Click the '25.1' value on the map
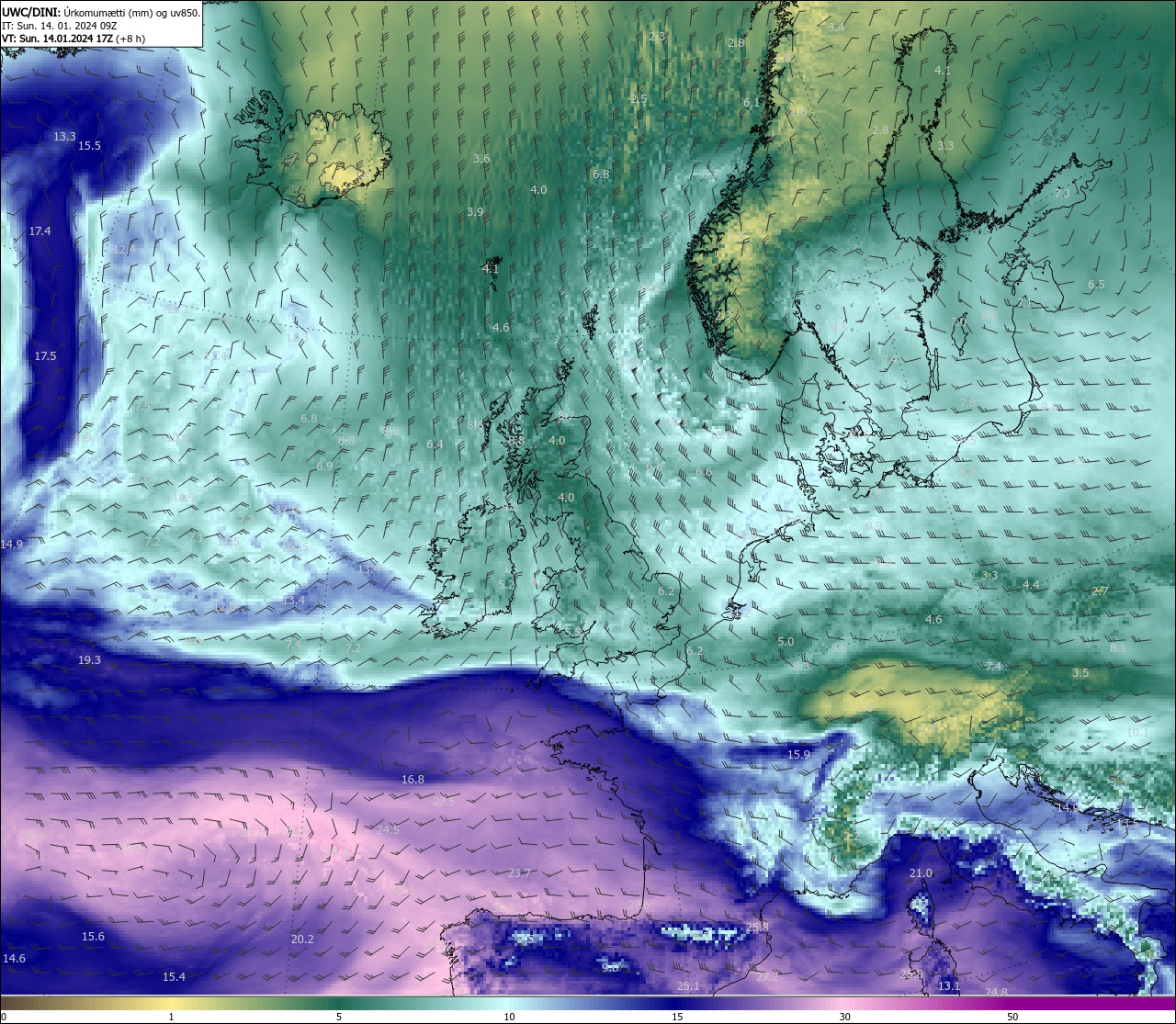The width and height of the screenshot is (1176, 1024). point(688,985)
